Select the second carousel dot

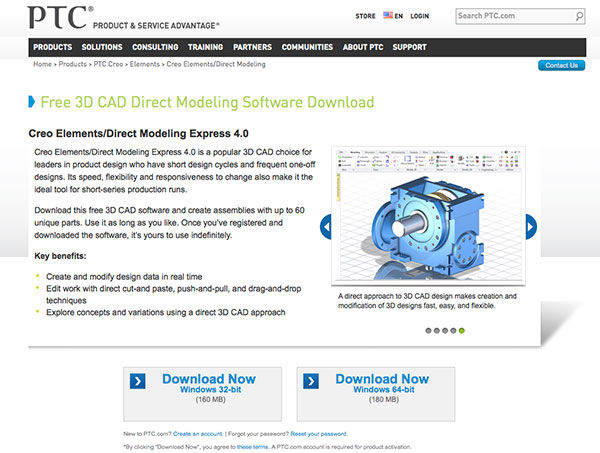pos(437,331)
